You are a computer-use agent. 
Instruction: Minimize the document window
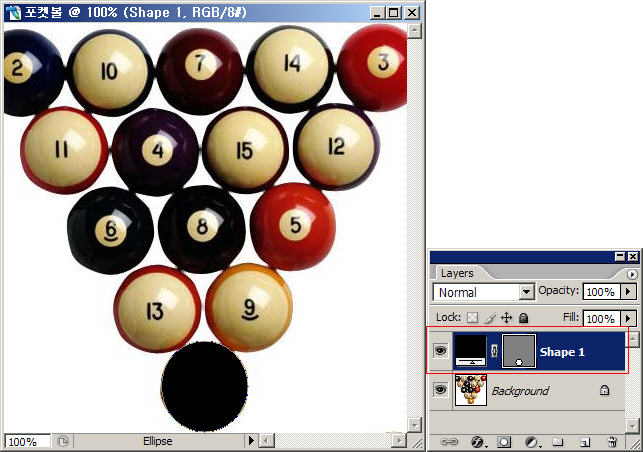(x=377, y=13)
